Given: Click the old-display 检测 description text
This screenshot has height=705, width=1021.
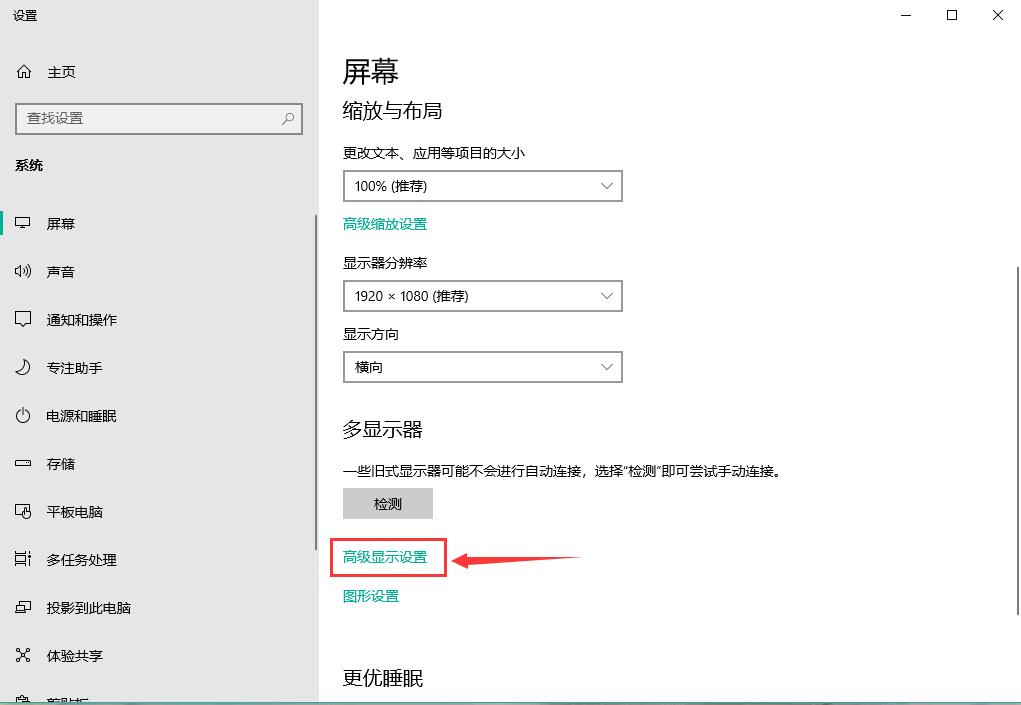Looking at the screenshot, I should pyautogui.click(x=562, y=471).
